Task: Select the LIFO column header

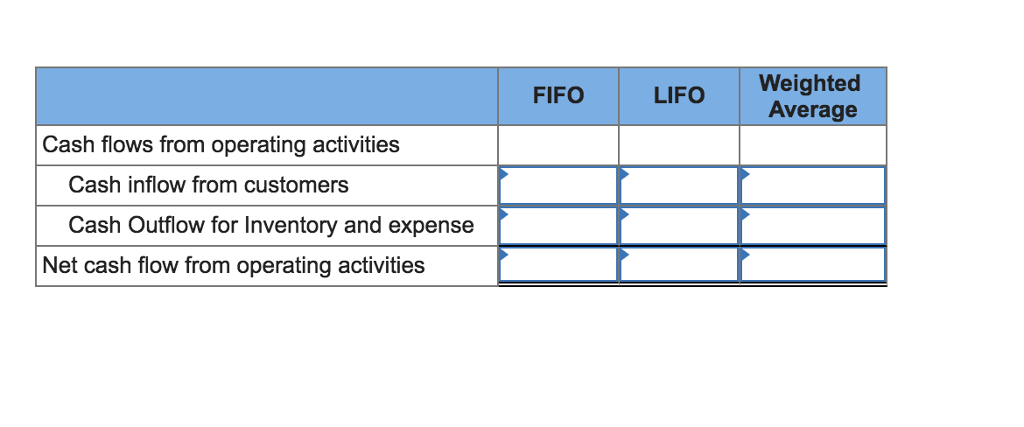Action: 679,96
